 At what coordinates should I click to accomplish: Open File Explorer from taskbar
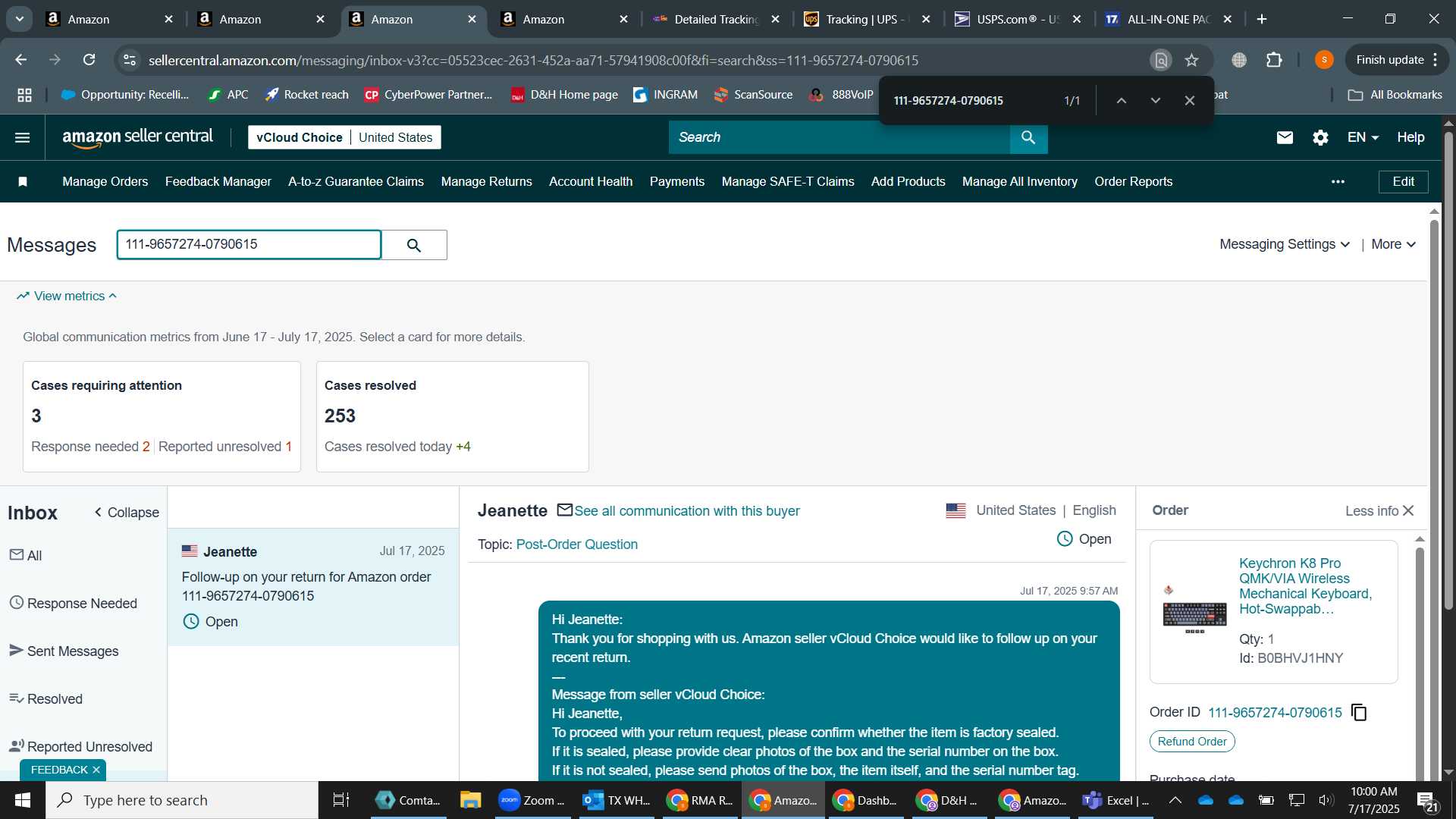(470, 800)
